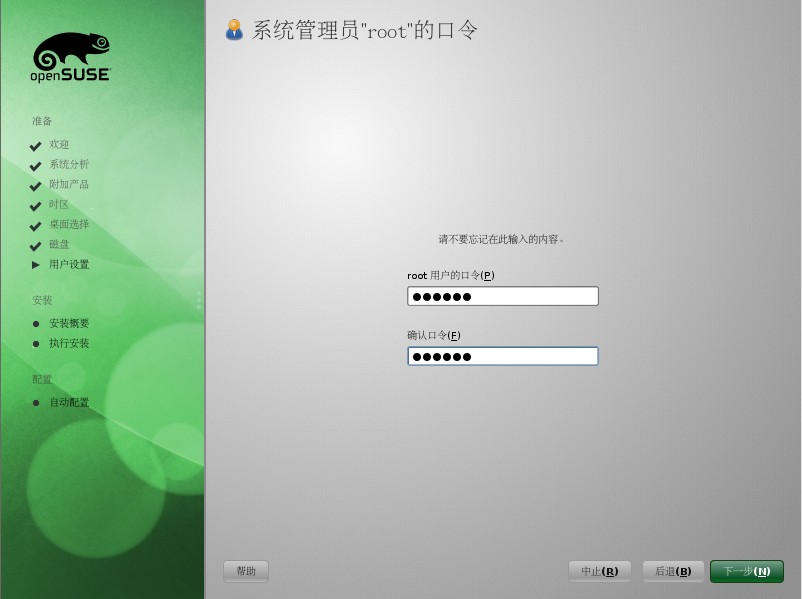Click the checkmark next to 时区
The height and width of the screenshot is (599, 802).
(x=35, y=206)
